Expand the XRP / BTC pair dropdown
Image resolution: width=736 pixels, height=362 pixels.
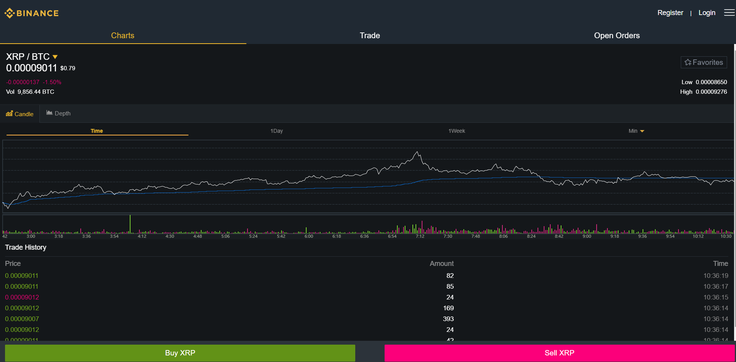click(55, 57)
